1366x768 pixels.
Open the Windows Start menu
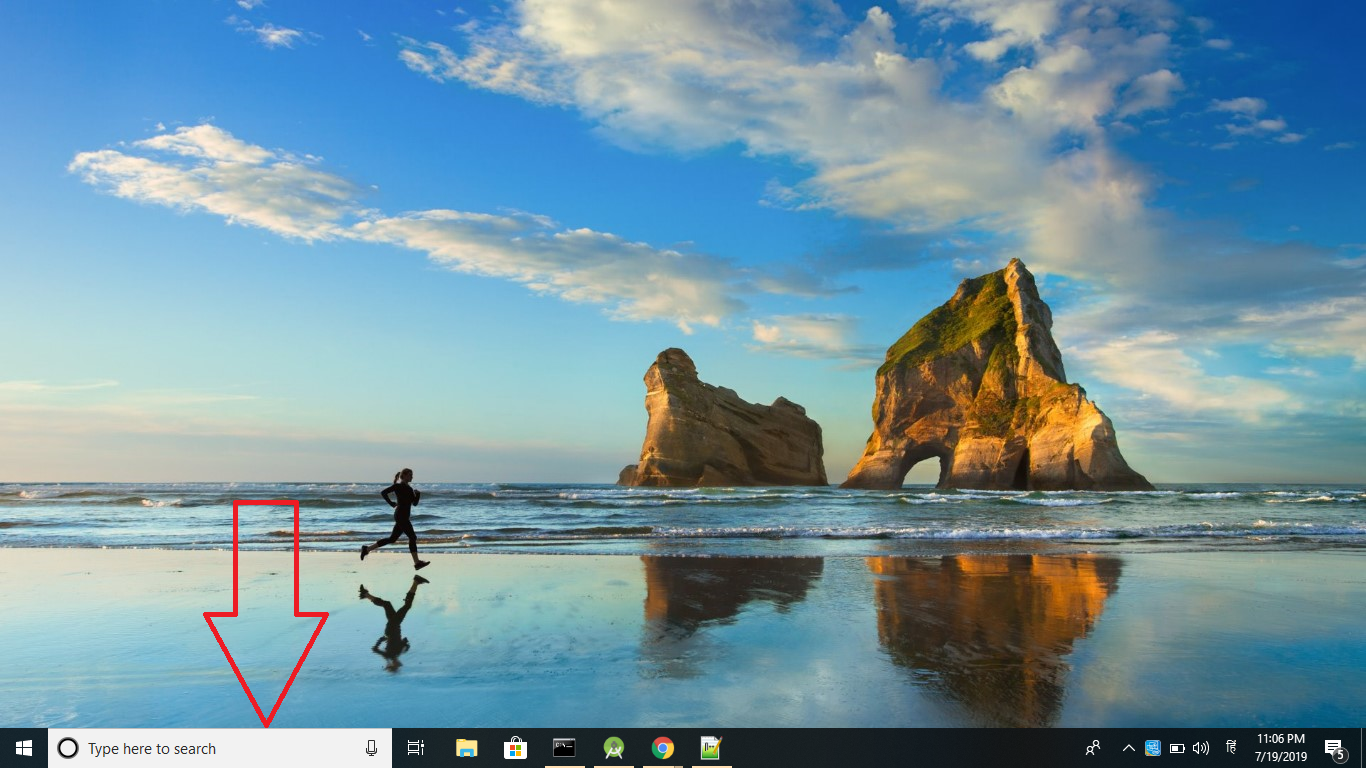click(x=24, y=748)
